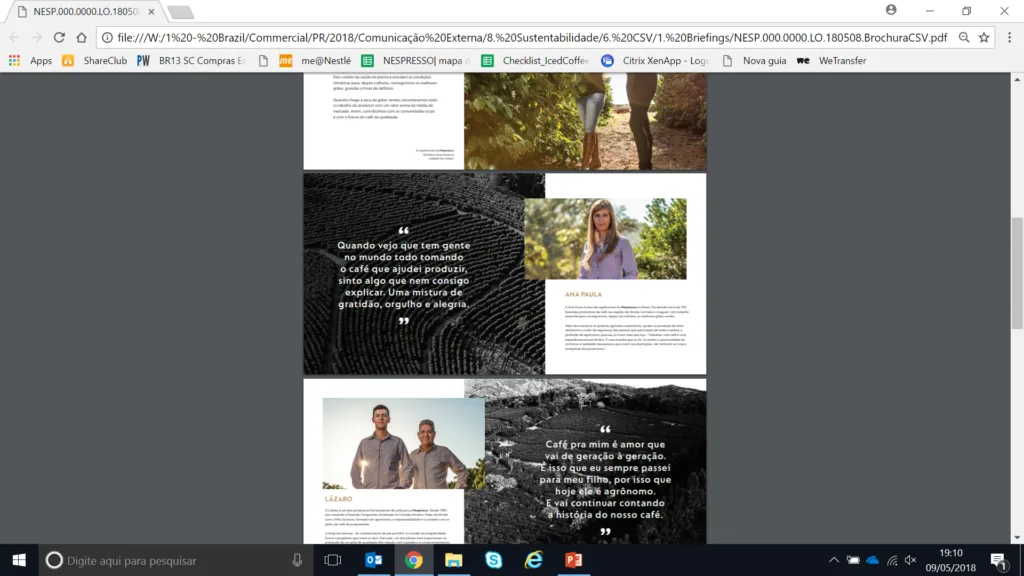The height and width of the screenshot is (576, 1024).
Task: Go to the Chrome home page
Action: coord(82,37)
